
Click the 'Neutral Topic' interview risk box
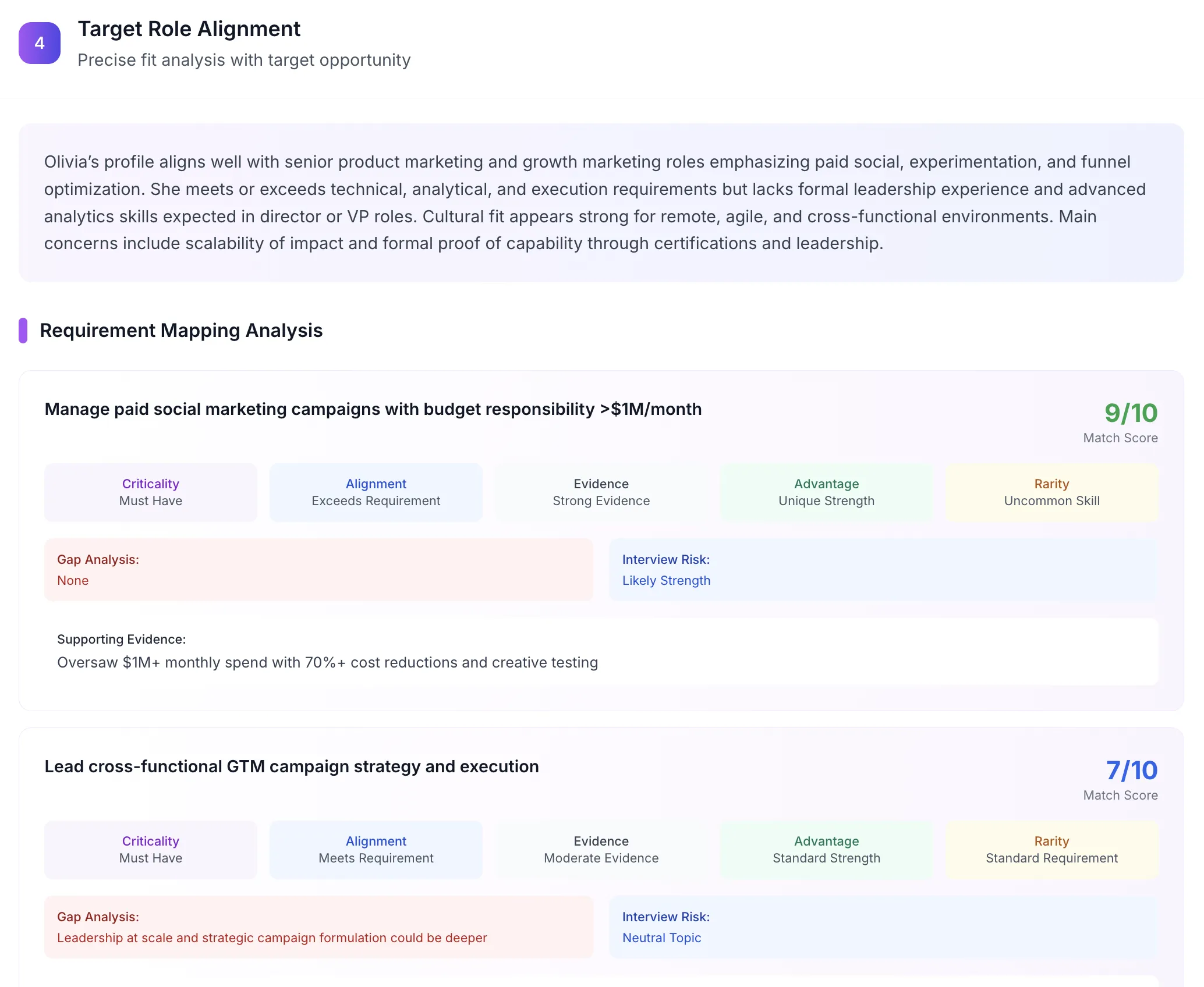[x=884, y=927]
